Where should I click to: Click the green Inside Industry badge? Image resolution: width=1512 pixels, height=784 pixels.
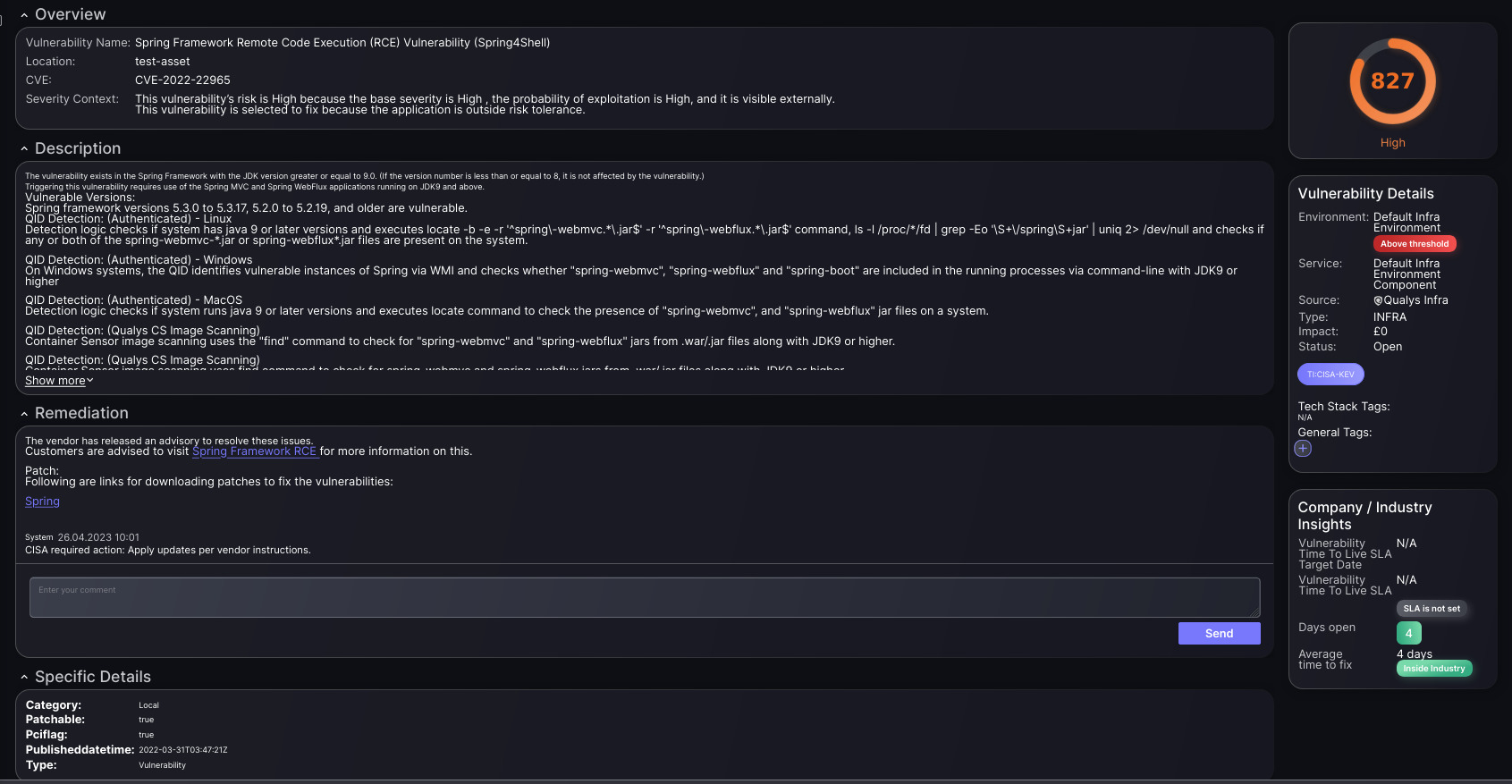[x=1433, y=669]
